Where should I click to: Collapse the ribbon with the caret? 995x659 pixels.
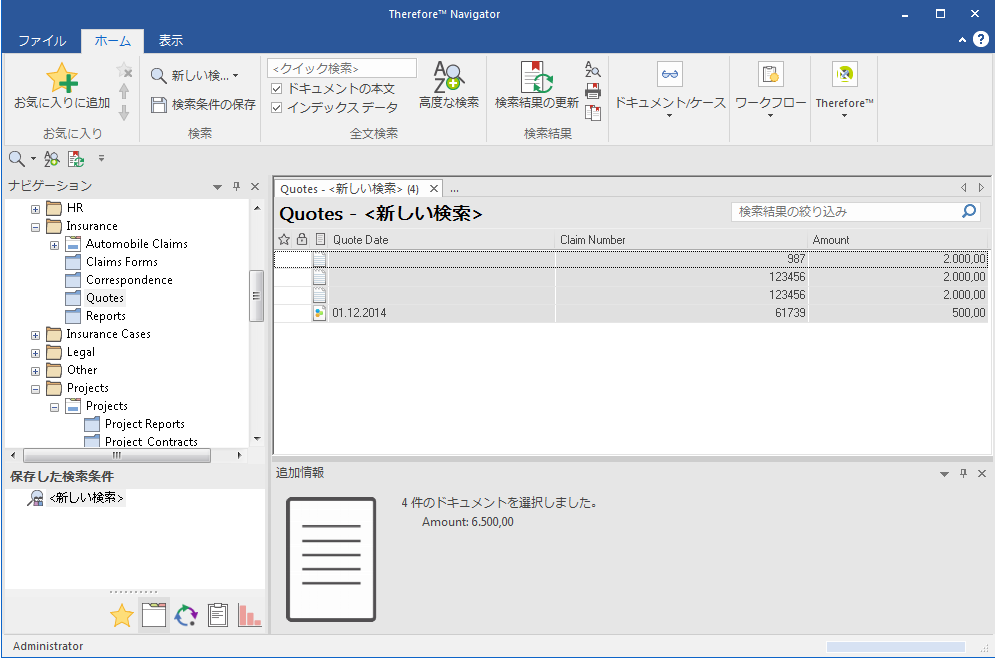tap(962, 40)
